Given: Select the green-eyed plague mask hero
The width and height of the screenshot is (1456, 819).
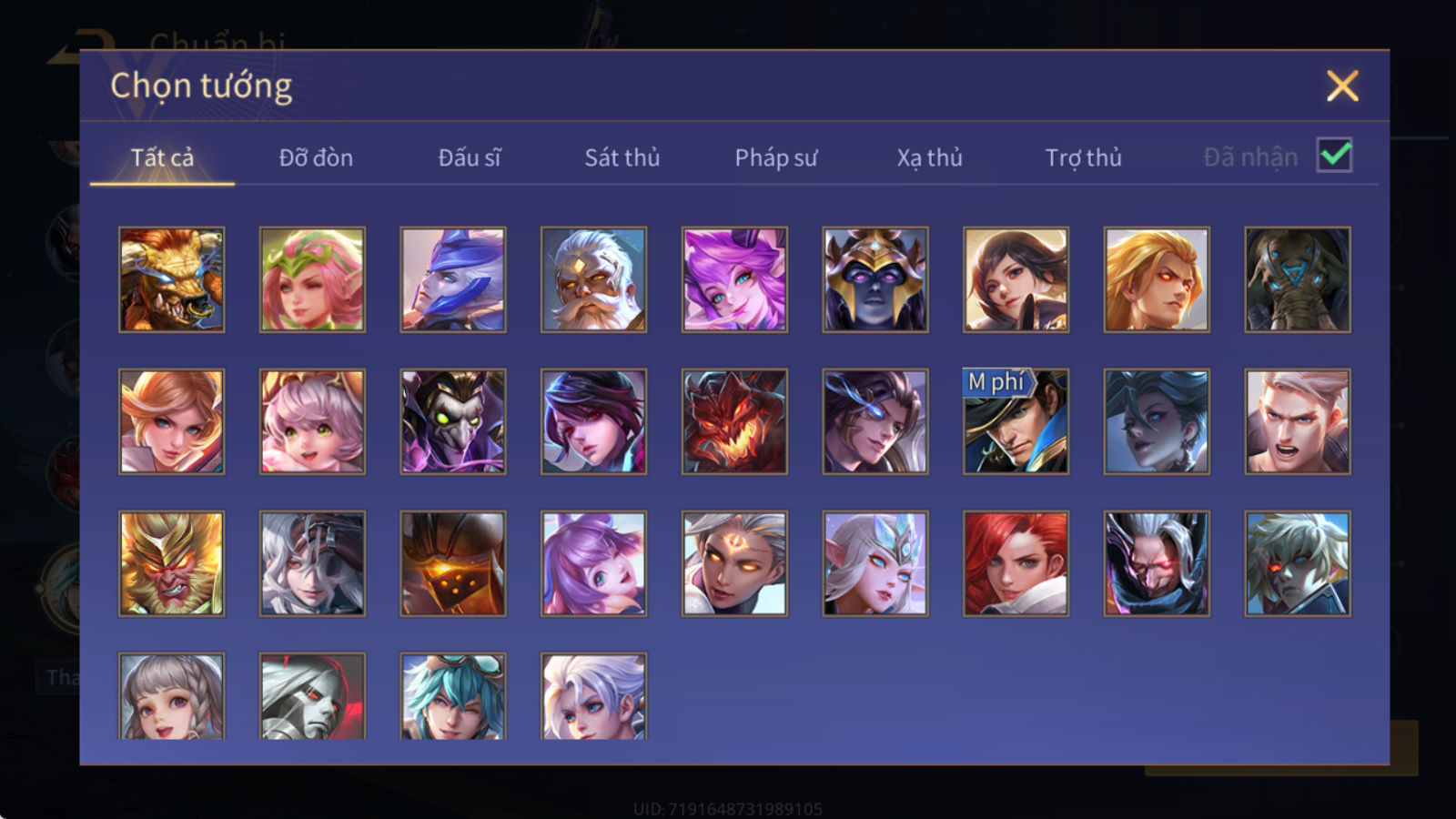Looking at the screenshot, I should [453, 421].
